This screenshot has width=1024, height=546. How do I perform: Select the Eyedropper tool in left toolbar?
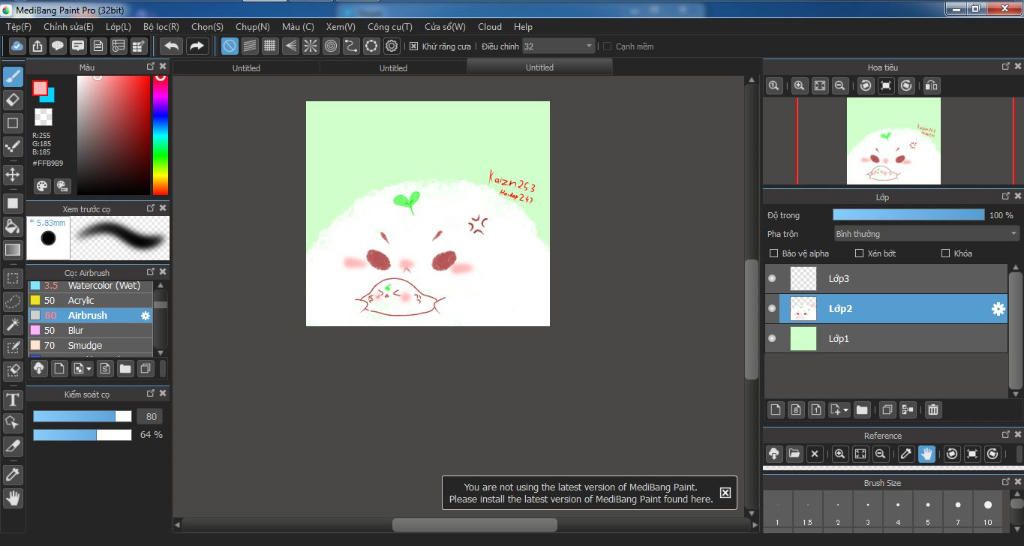click(x=12, y=475)
